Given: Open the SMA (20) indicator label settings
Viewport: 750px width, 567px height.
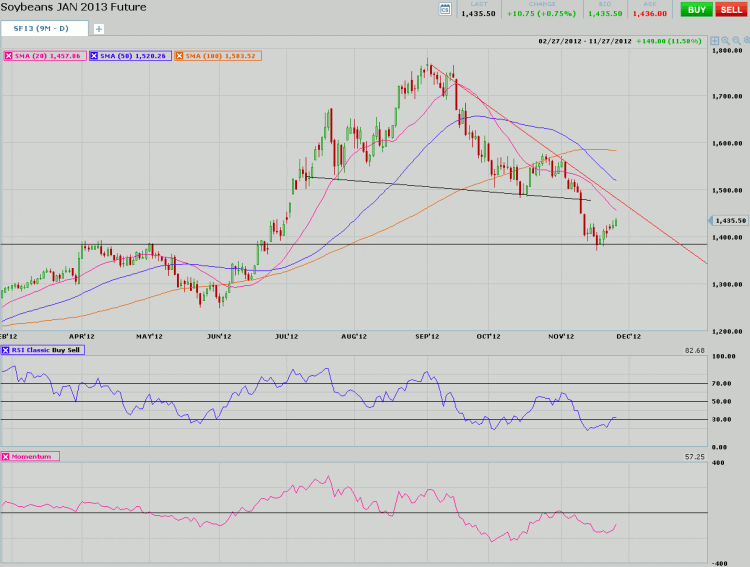Looking at the screenshot, I should (x=49, y=56).
